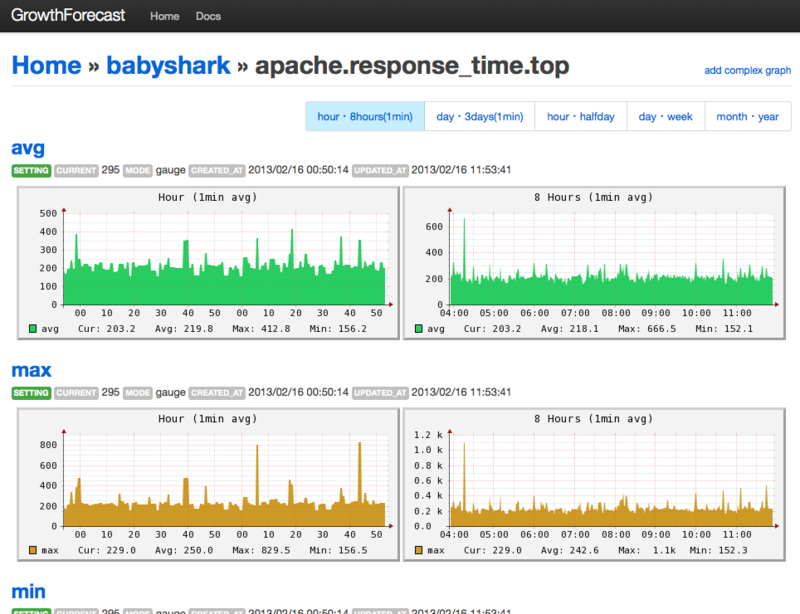Open the Home navbar item

(x=164, y=16)
